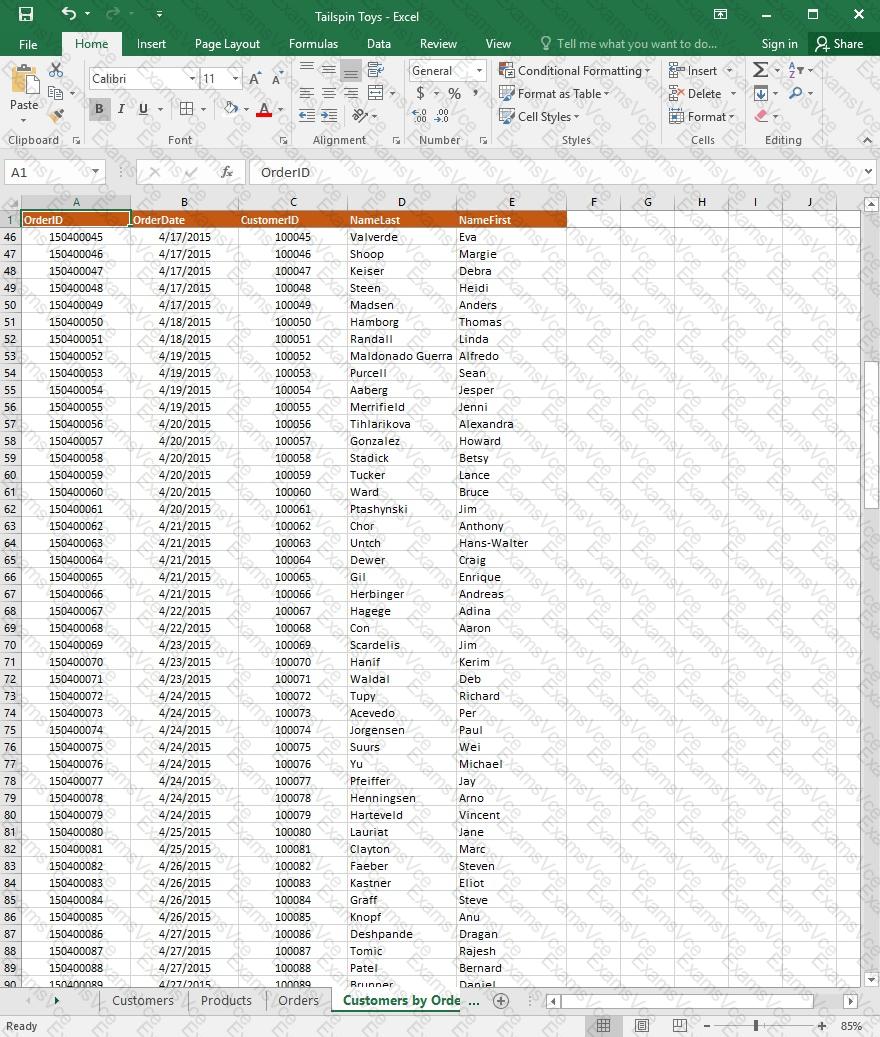
Task: Open the Name Box A1 dropdown arrow
Action: click(95, 172)
